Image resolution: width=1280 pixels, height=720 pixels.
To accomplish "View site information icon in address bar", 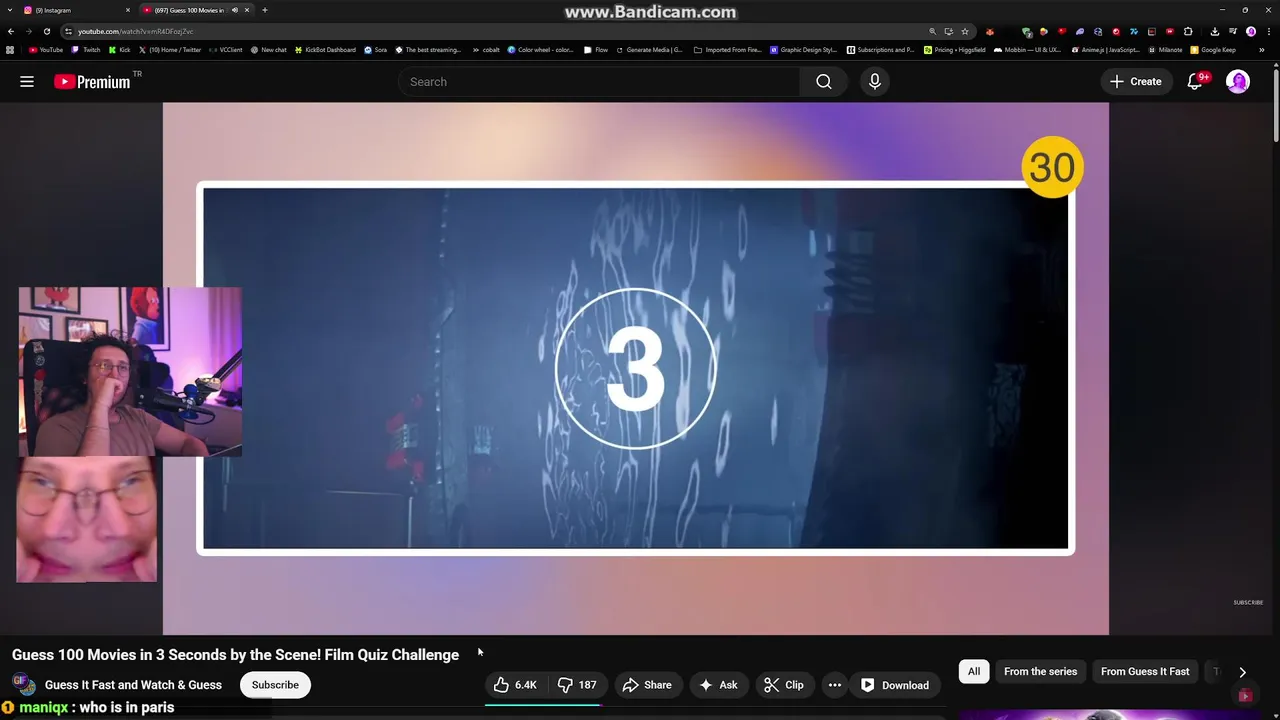I will [68, 31].
